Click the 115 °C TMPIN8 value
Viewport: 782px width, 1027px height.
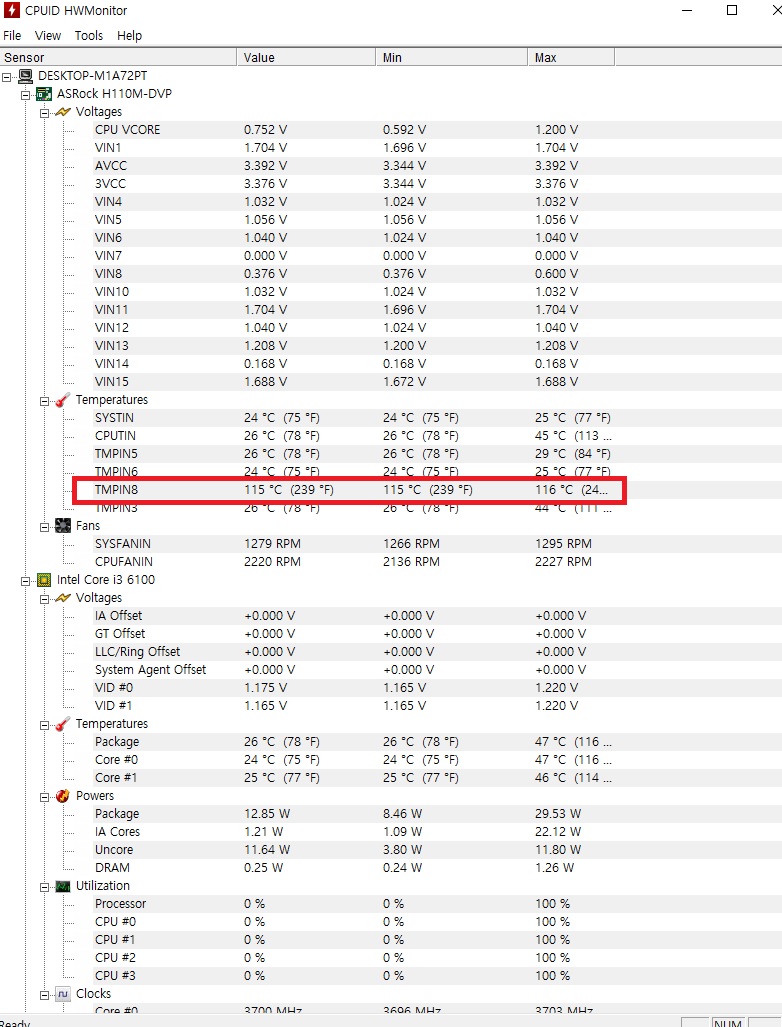(x=289, y=489)
